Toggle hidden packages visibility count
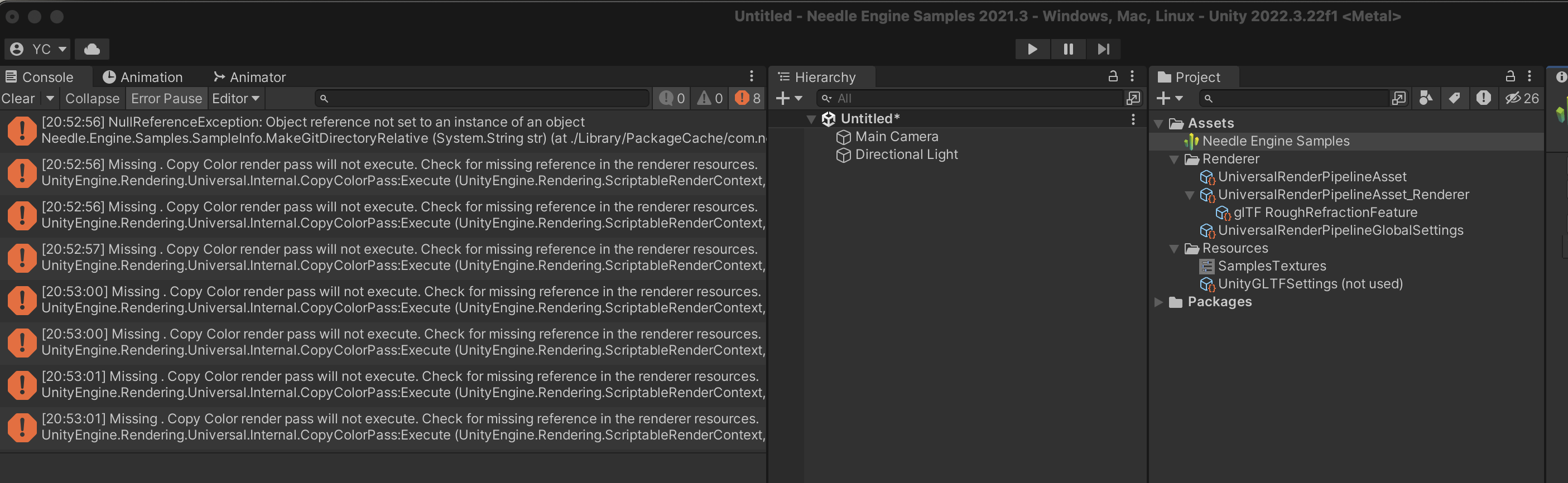The width and height of the screenshot is (1568, 483). 1522,99
